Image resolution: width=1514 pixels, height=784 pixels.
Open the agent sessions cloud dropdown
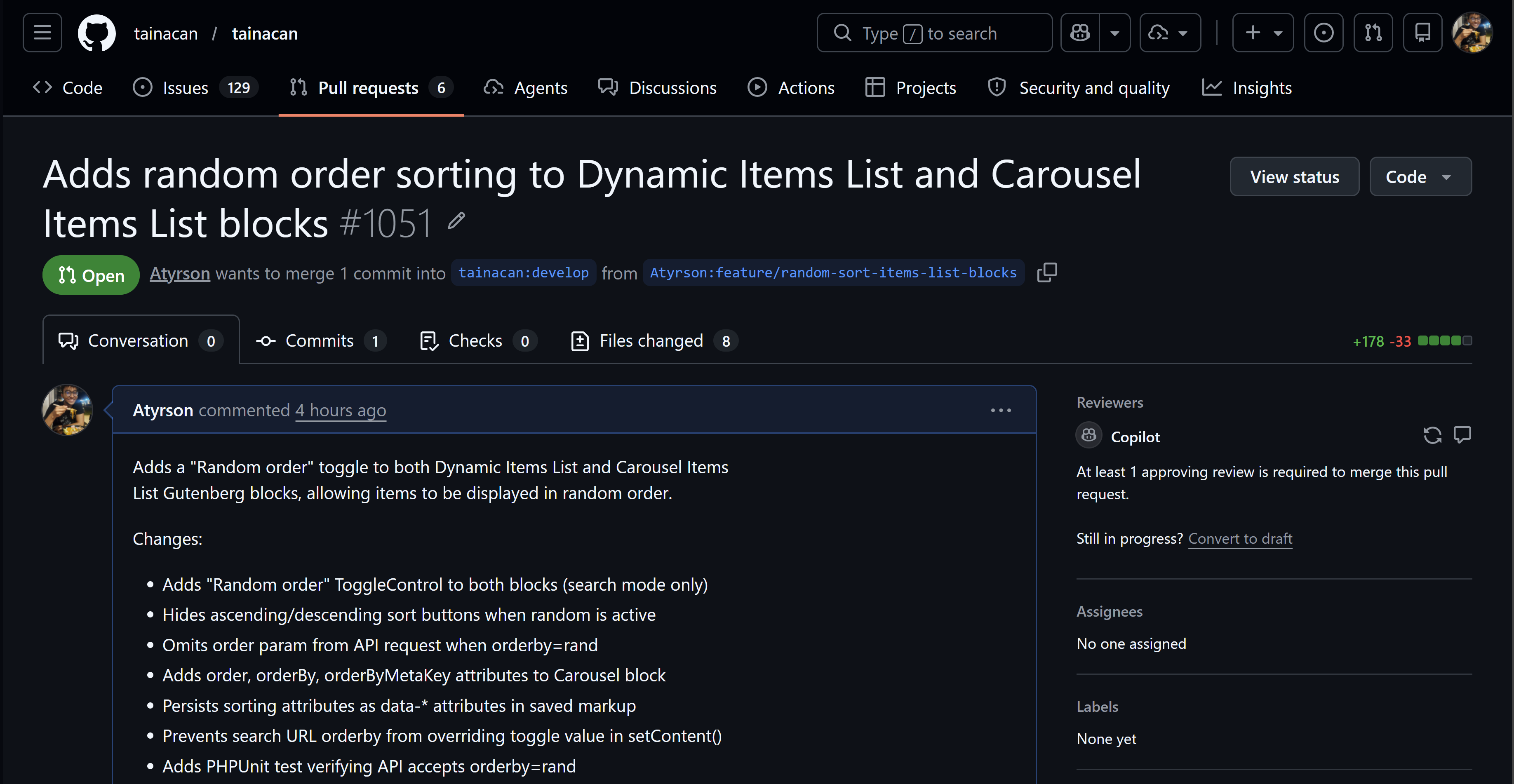[1170, 33]
